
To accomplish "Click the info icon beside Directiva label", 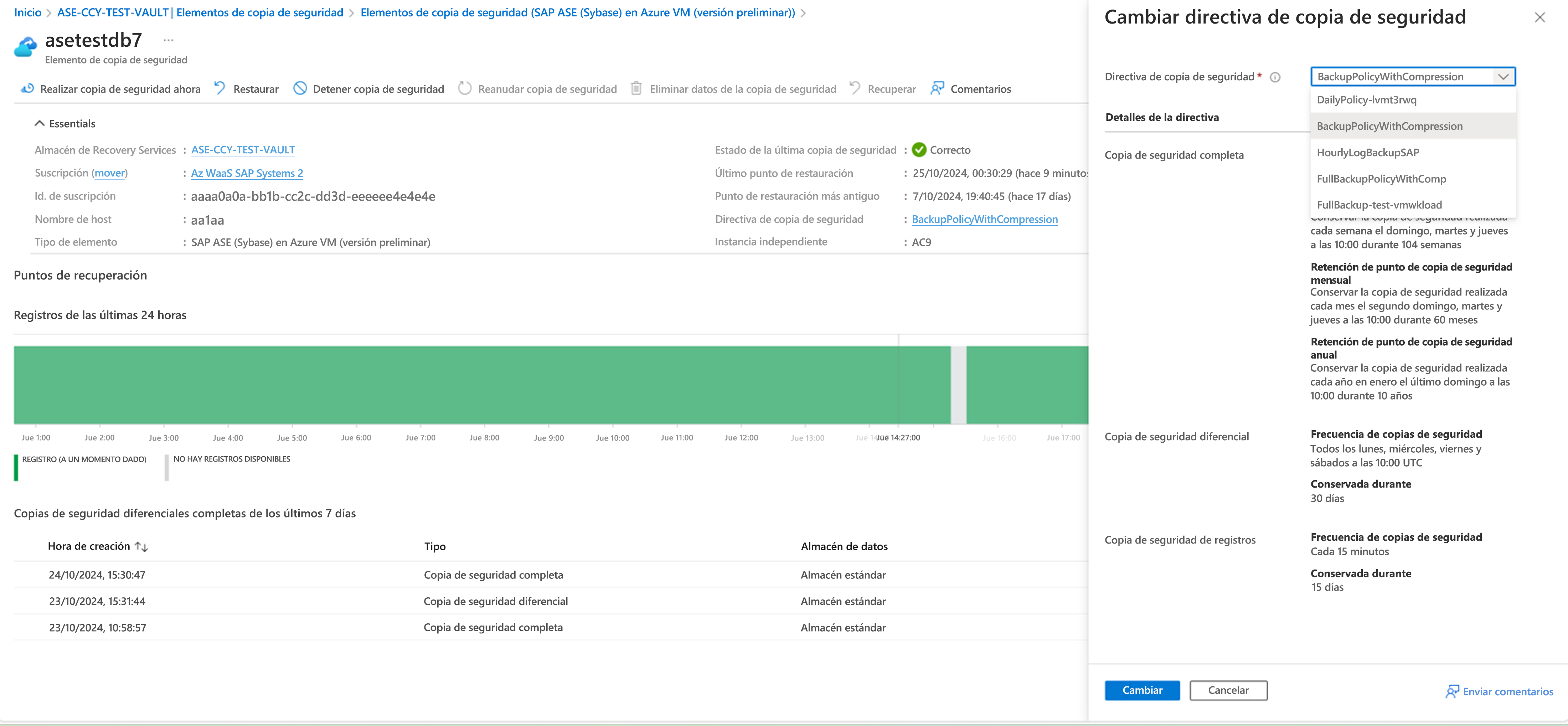I will click(1275, 77).
